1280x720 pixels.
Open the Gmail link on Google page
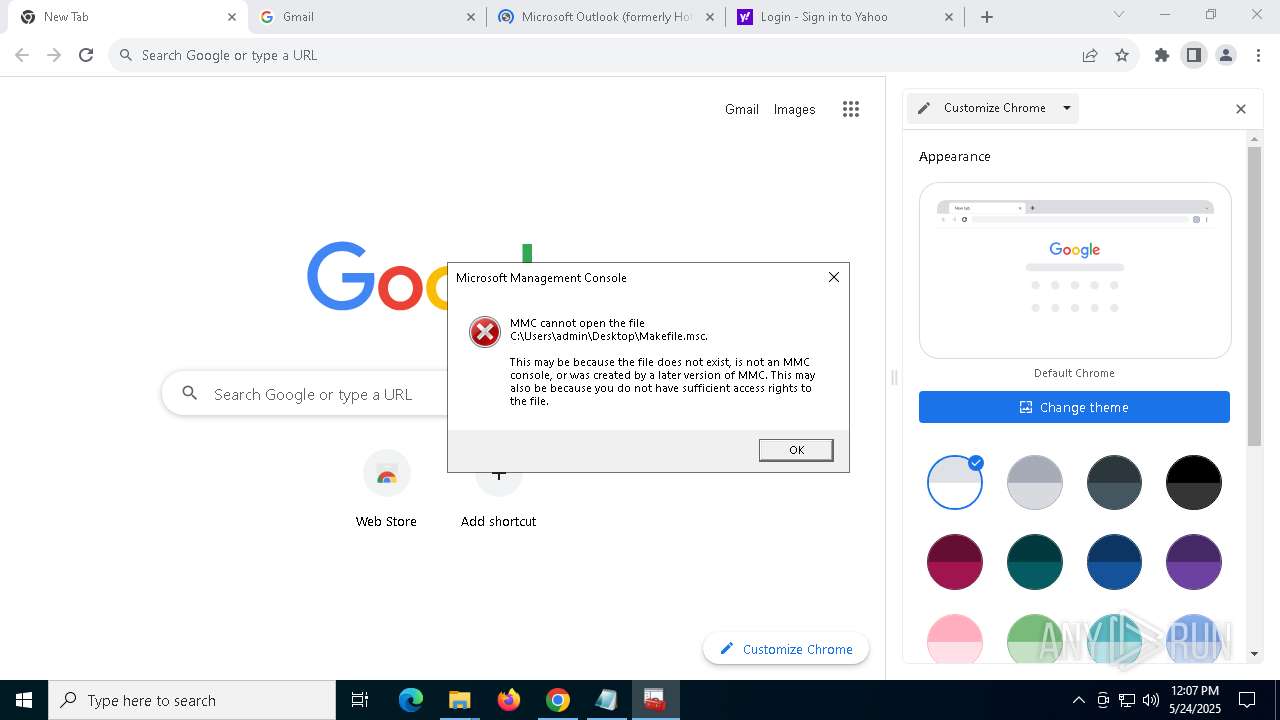(x=742, y=109)
